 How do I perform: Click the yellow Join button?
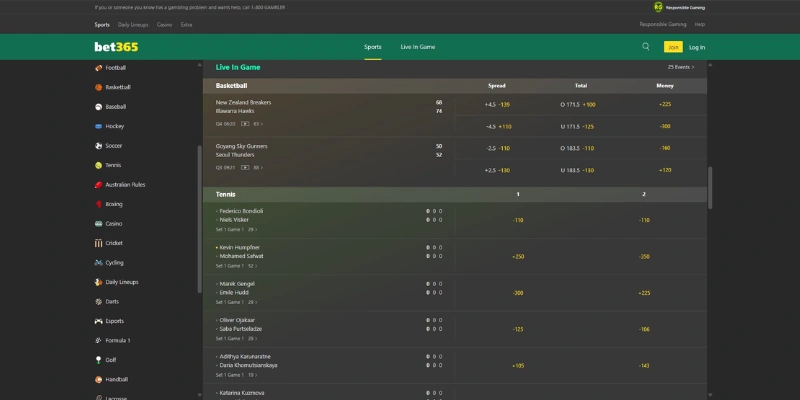point(673,47)
